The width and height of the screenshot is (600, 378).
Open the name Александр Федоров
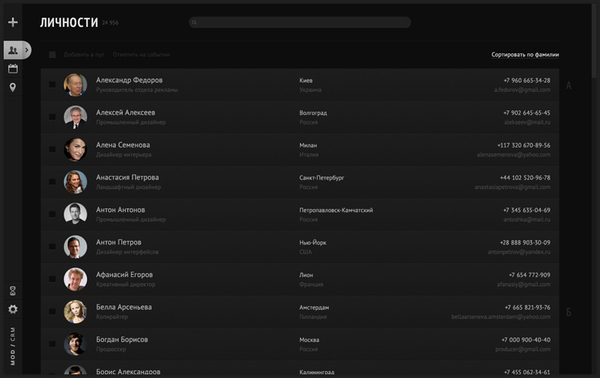click(x=129, y=80)
